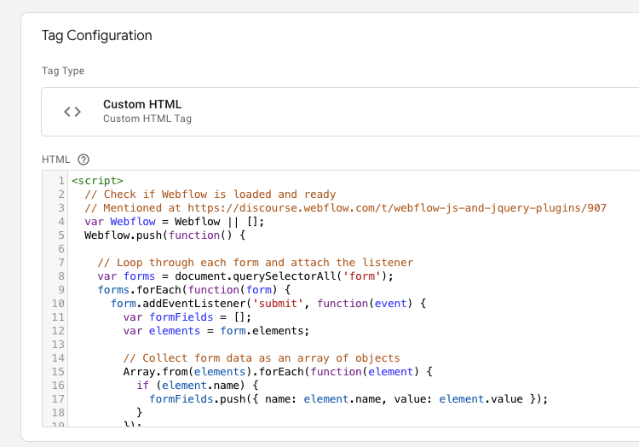Image resolution: width=639 pixels, height=447 pixels.
Task: Click the opening <script> tag on line 1
Action: (97, 181)
